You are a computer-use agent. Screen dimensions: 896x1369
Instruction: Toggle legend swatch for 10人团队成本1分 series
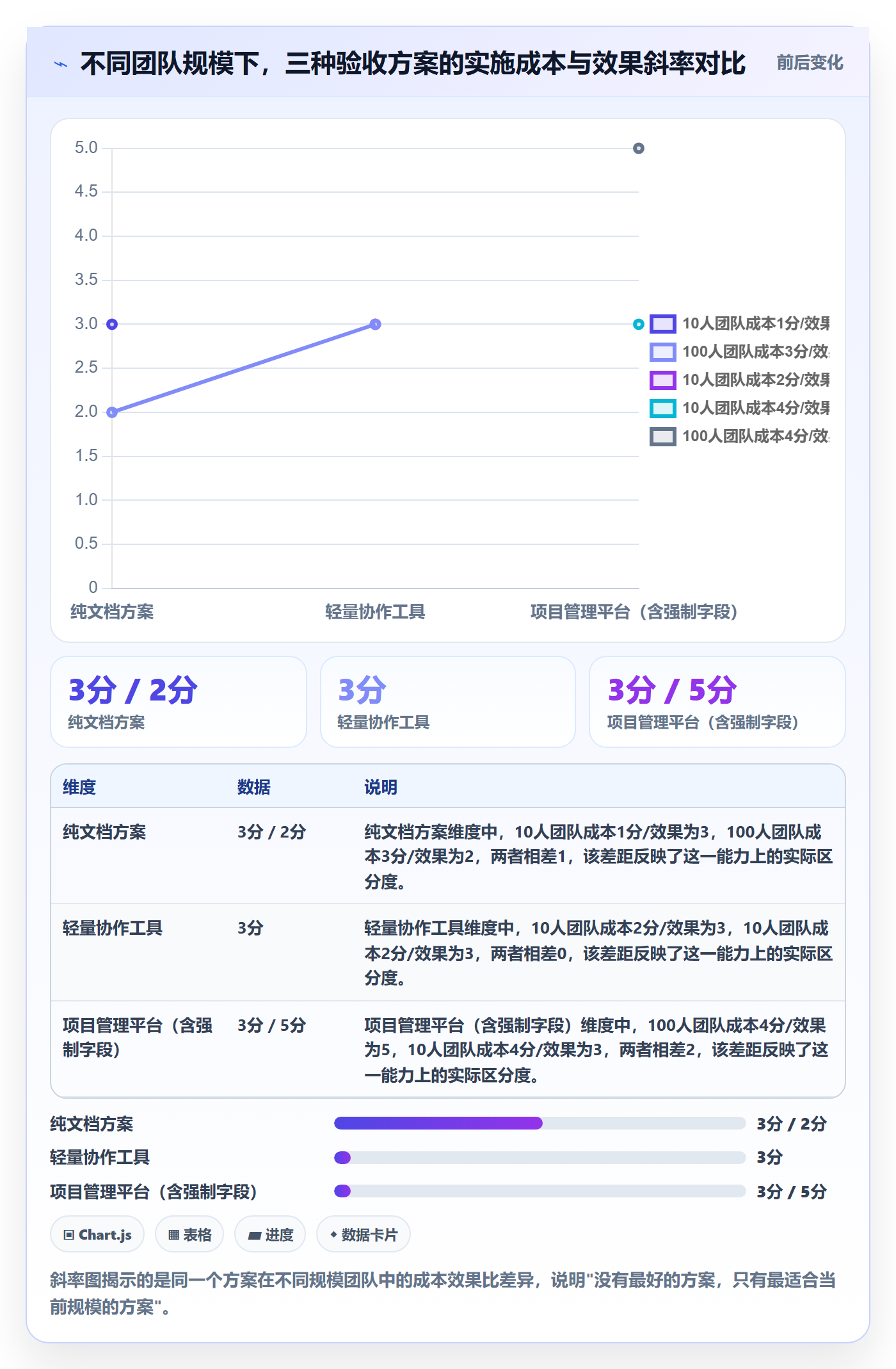pos(662,324)
